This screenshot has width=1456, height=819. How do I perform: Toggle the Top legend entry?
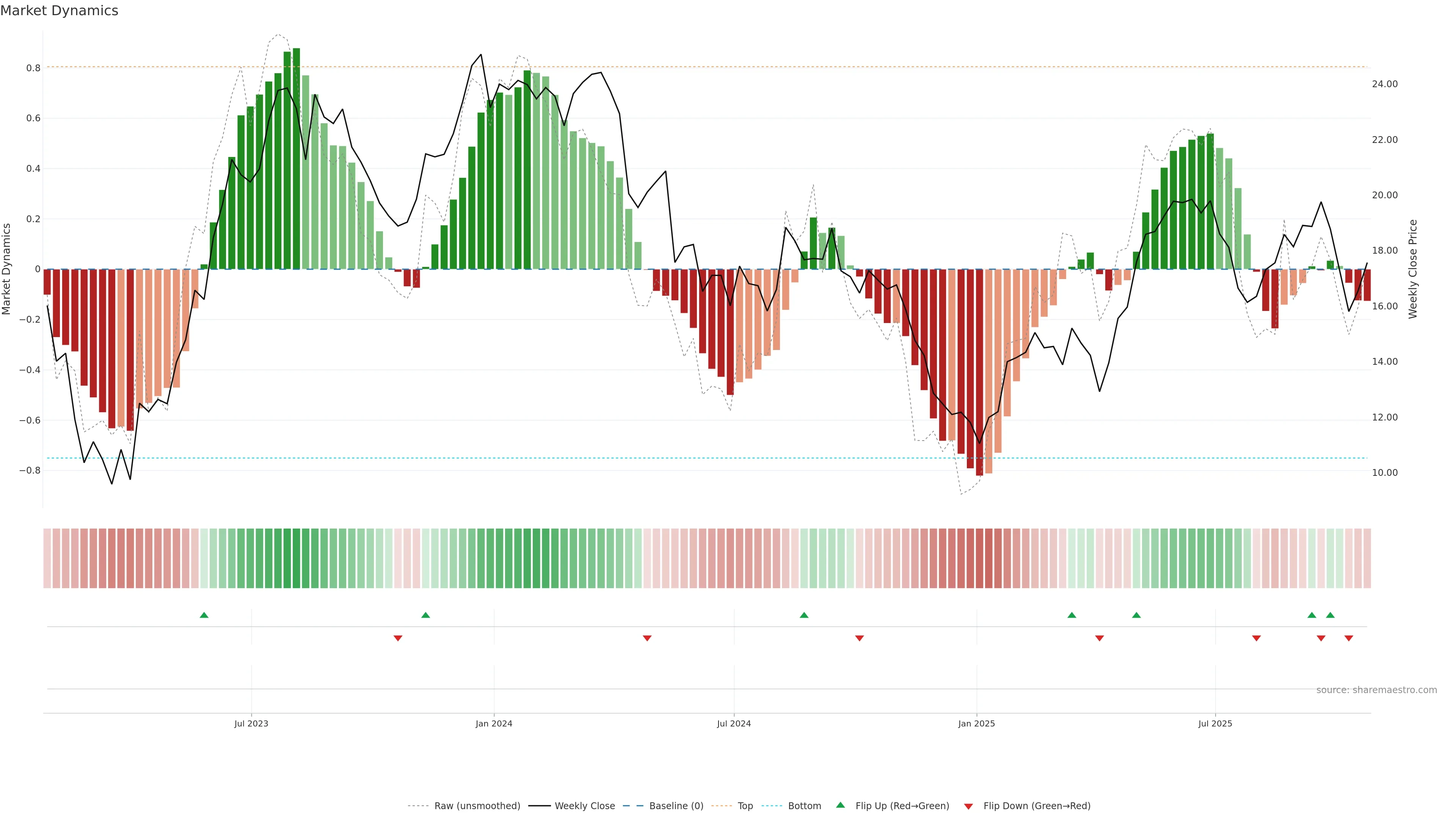click(745, 805)
